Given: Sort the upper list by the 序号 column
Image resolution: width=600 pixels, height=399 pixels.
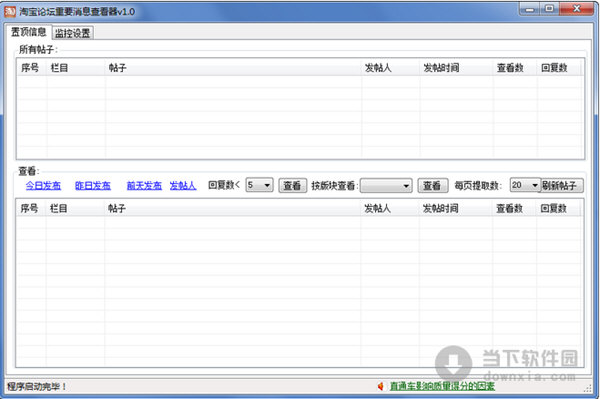Looking at the screenshot, I should click(32, 68).
